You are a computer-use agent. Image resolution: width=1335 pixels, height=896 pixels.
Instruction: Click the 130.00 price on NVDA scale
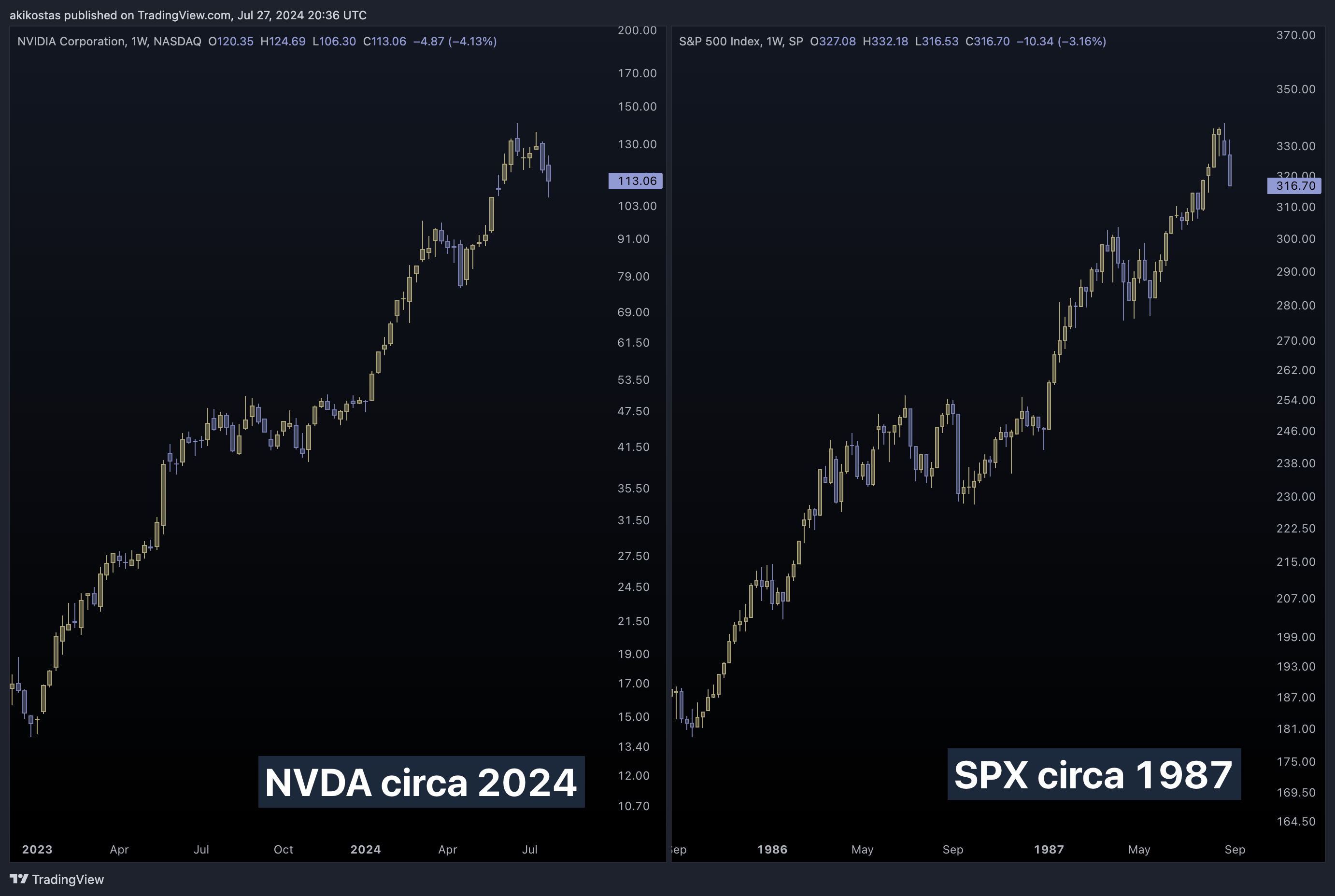pos(637,144)
